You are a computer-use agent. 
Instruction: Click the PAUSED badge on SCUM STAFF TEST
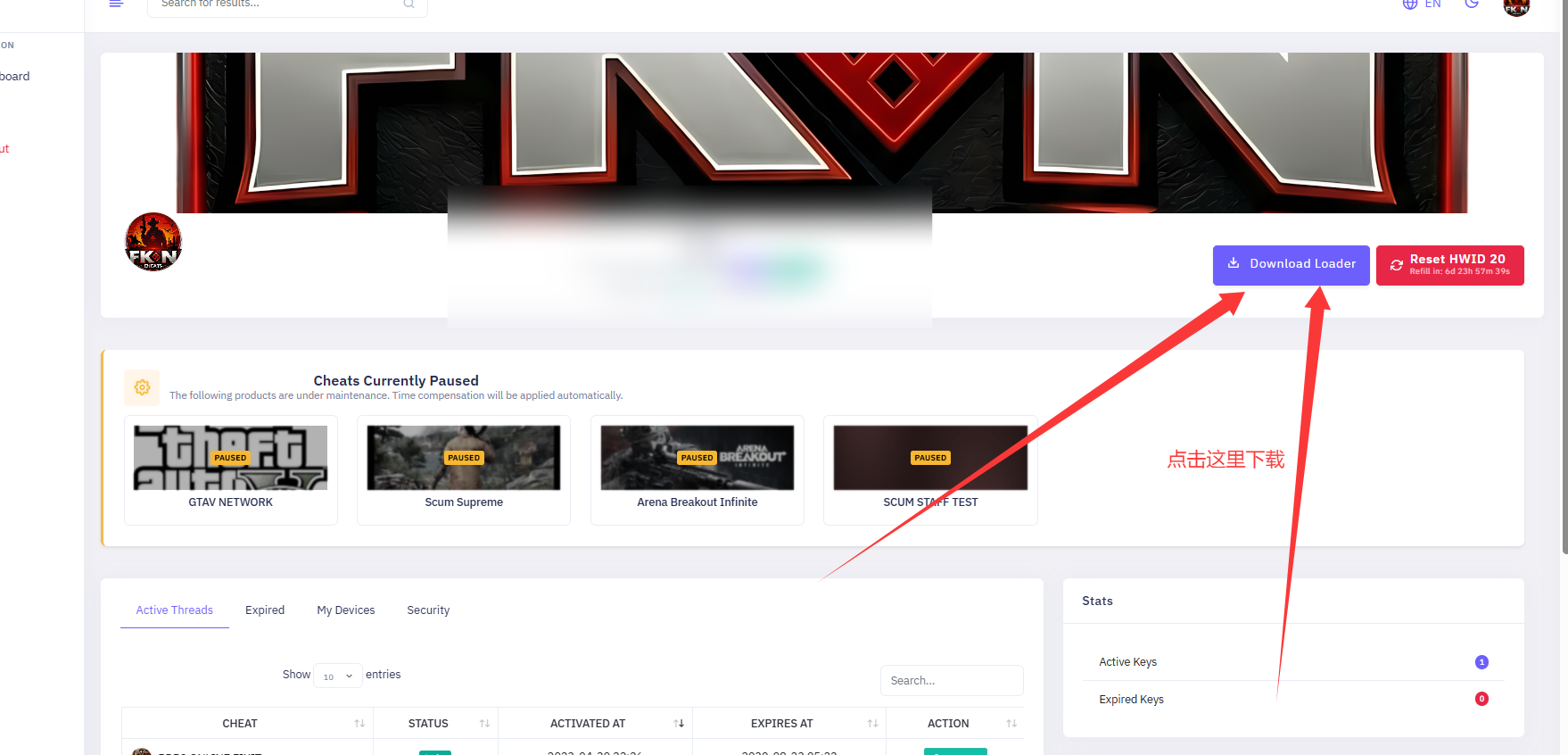tap(930, 458)
